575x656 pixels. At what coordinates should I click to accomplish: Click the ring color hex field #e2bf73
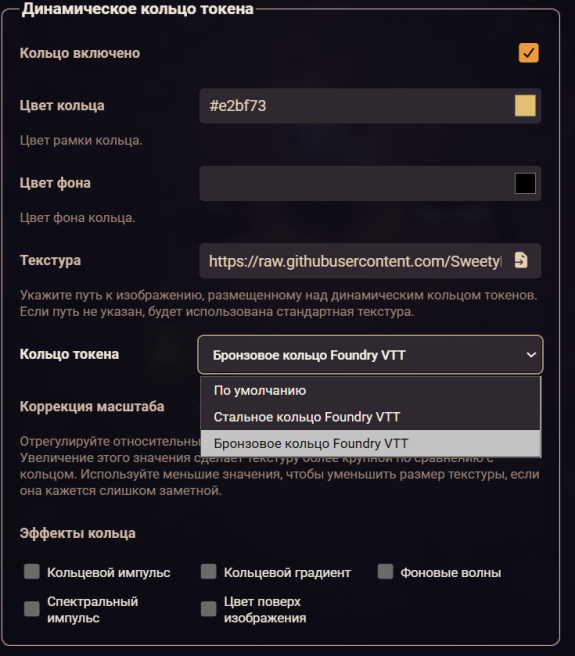pos(356,106)
